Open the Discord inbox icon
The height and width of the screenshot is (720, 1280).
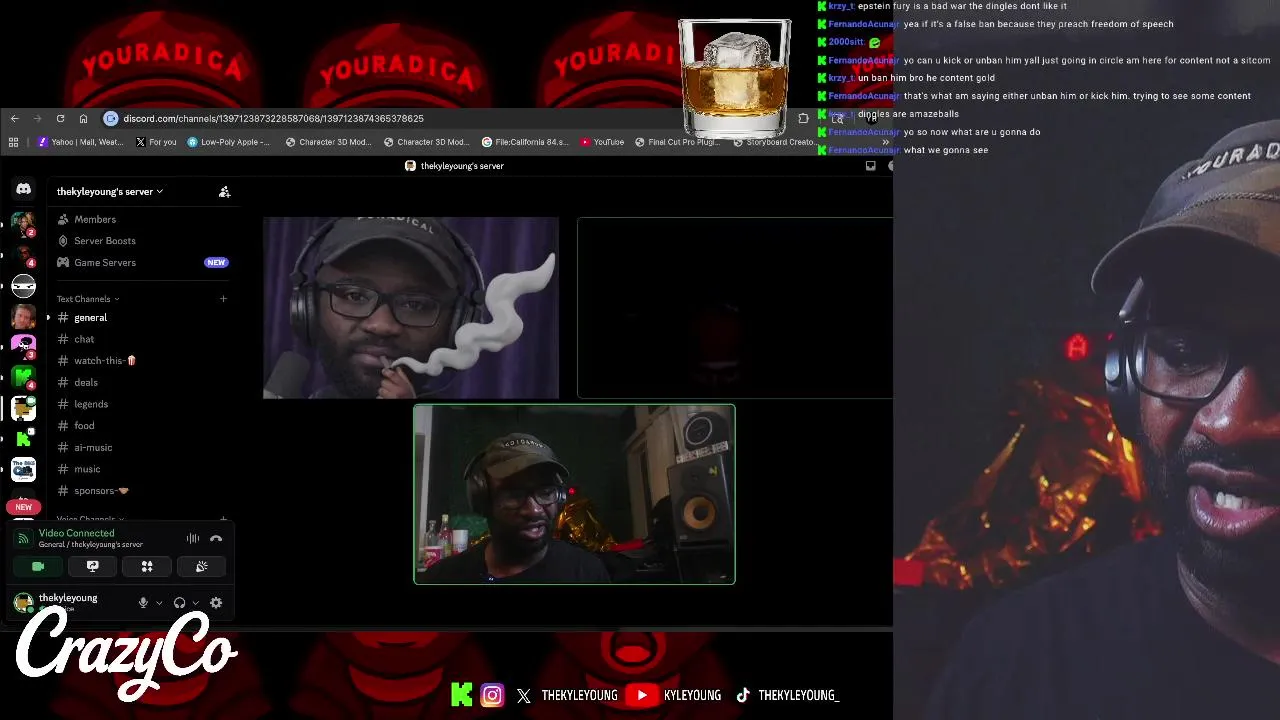[x=870, y=166]
